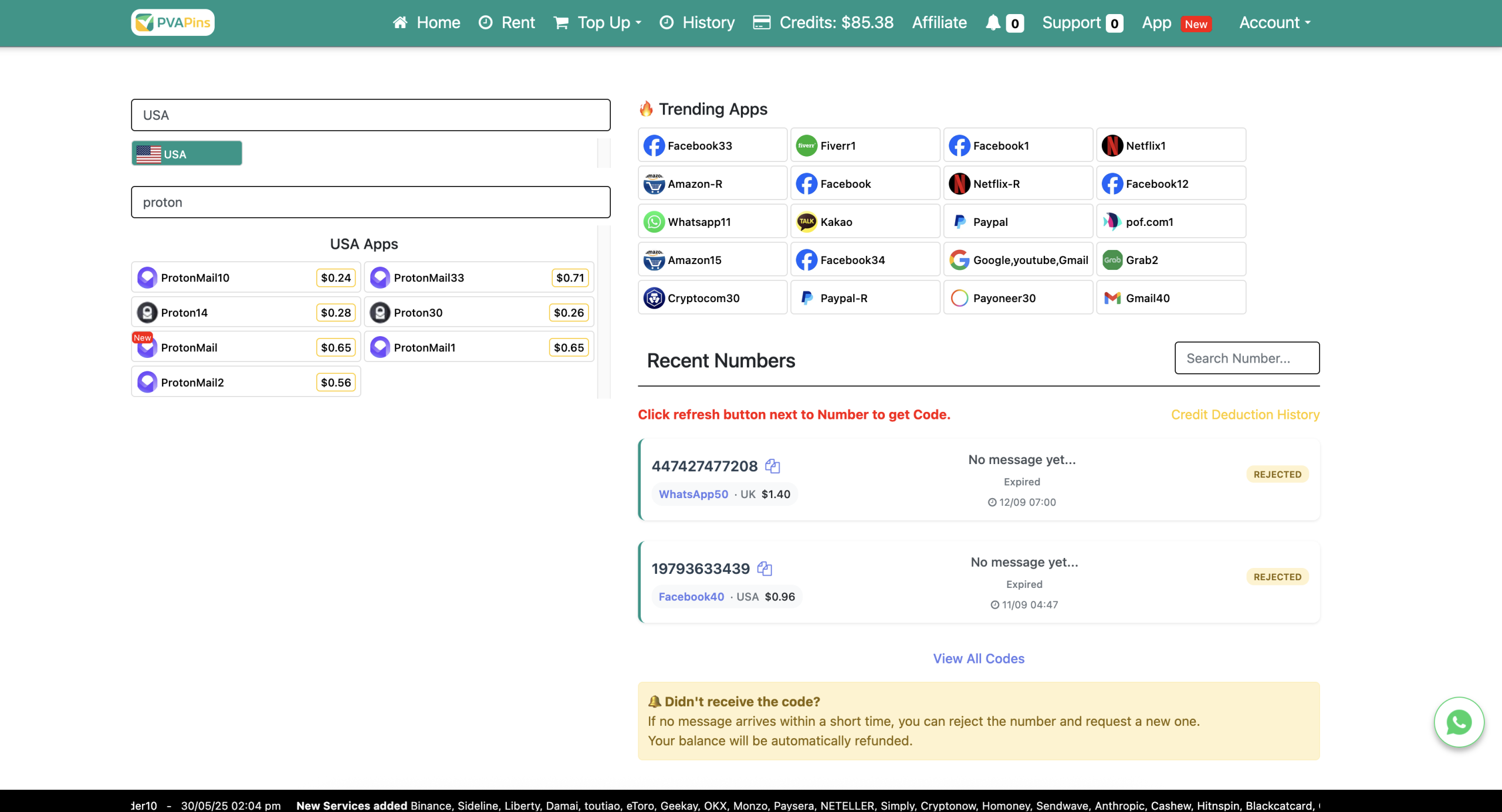Image resolution: width=1502 pixels, height=812 pixels.
Task: Click the PVAPins logo
Action: tap(172, 22)
